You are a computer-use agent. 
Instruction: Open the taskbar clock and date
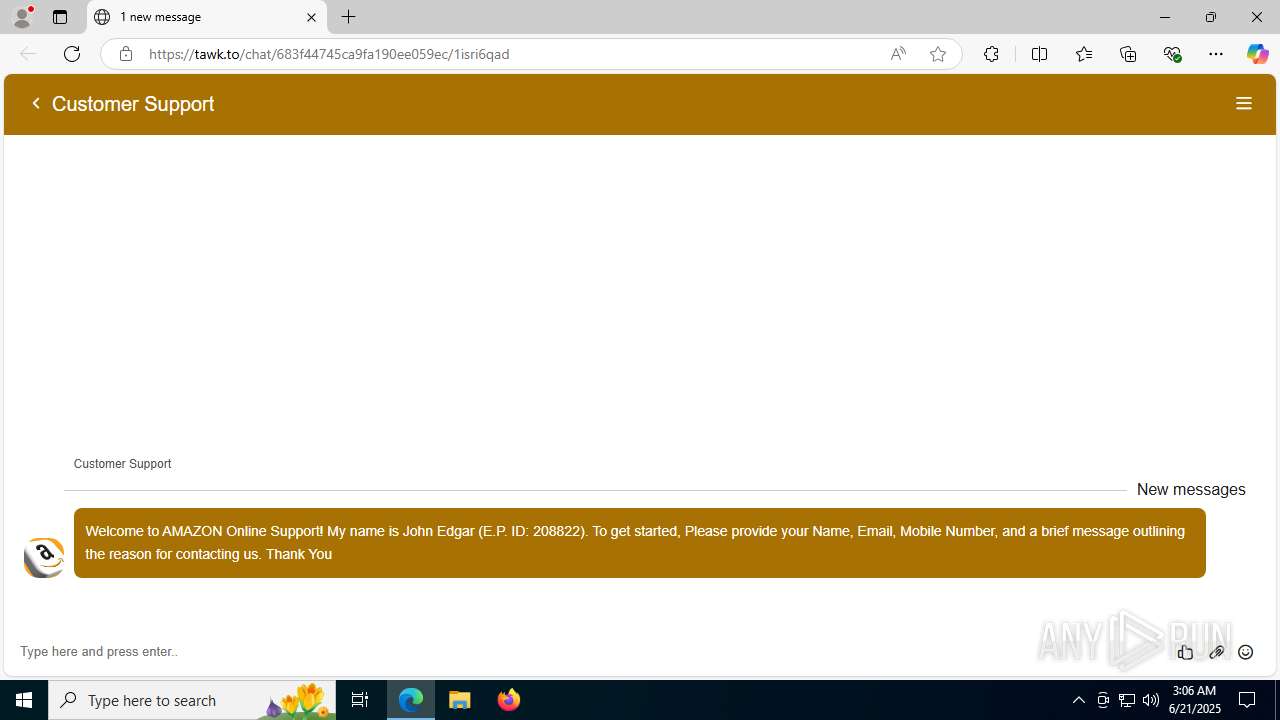(1193, 700)
